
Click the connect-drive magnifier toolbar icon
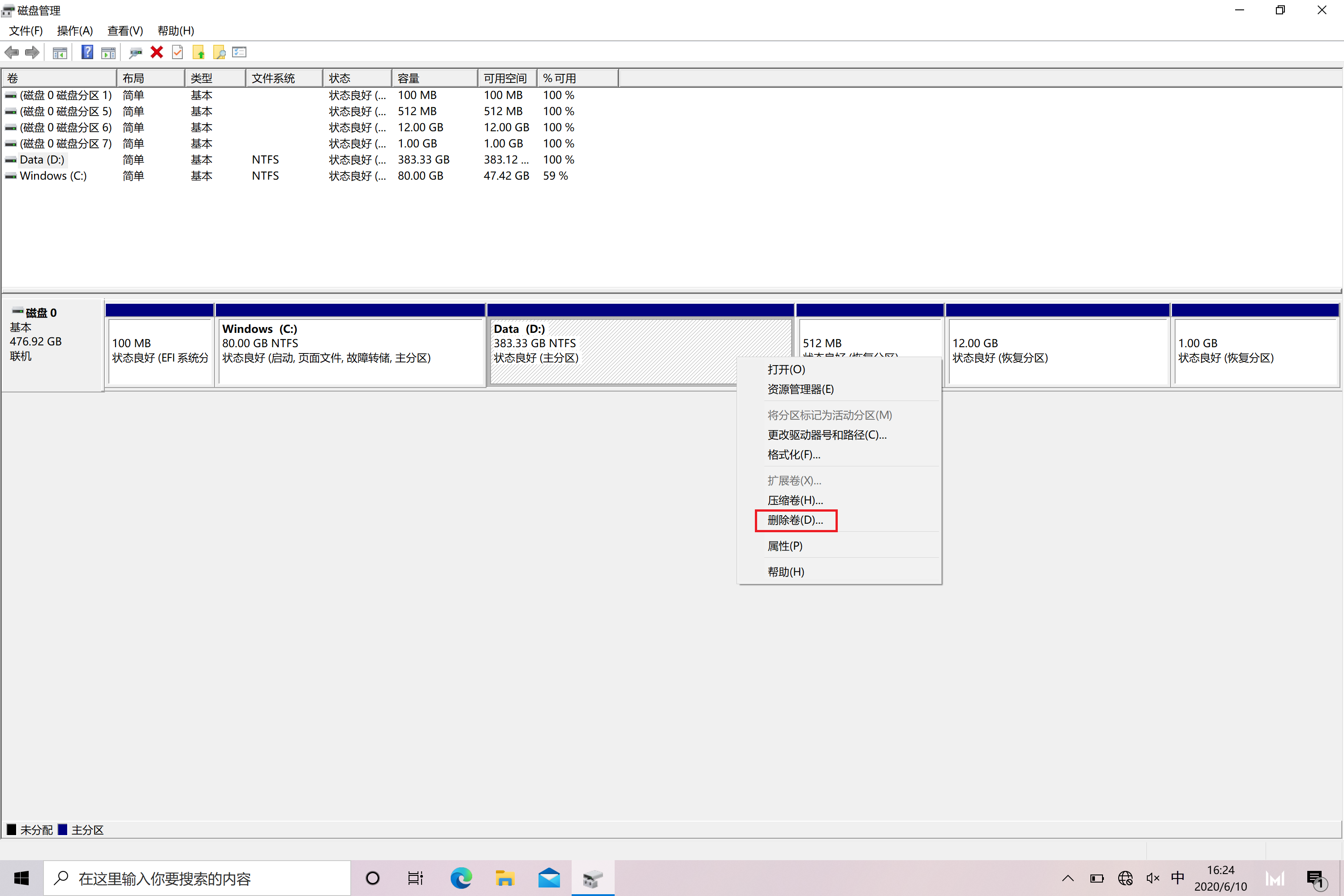coord(135,52)
